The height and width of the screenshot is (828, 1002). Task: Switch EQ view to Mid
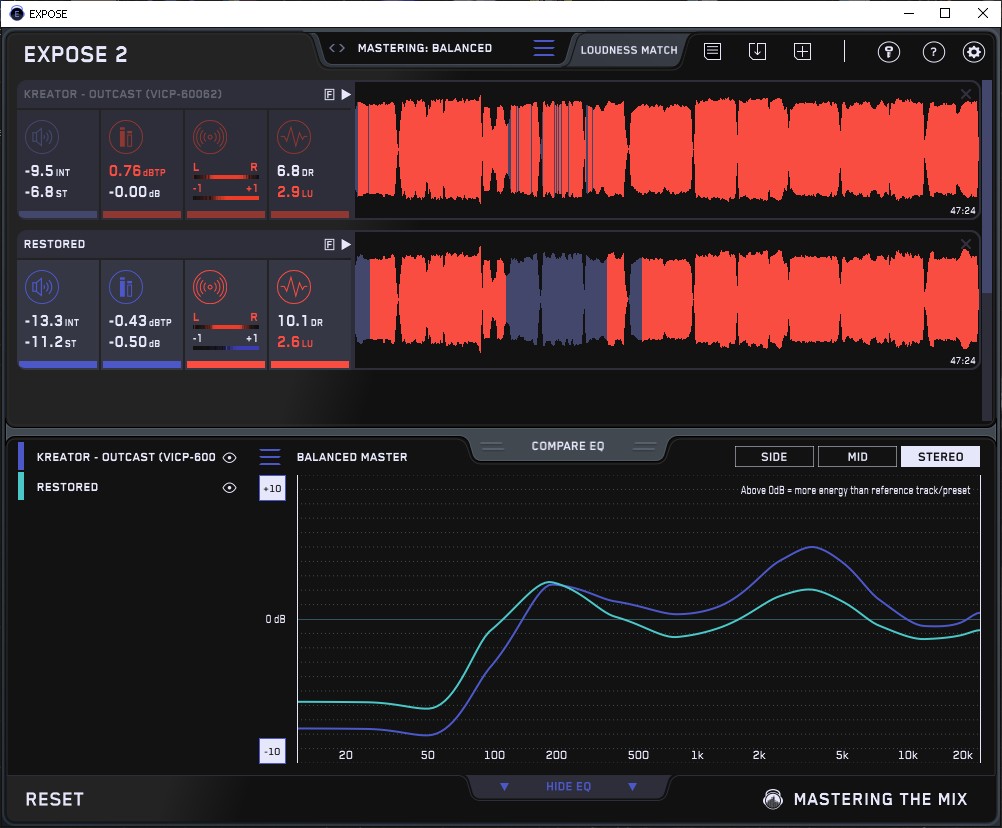pos(857,457)
